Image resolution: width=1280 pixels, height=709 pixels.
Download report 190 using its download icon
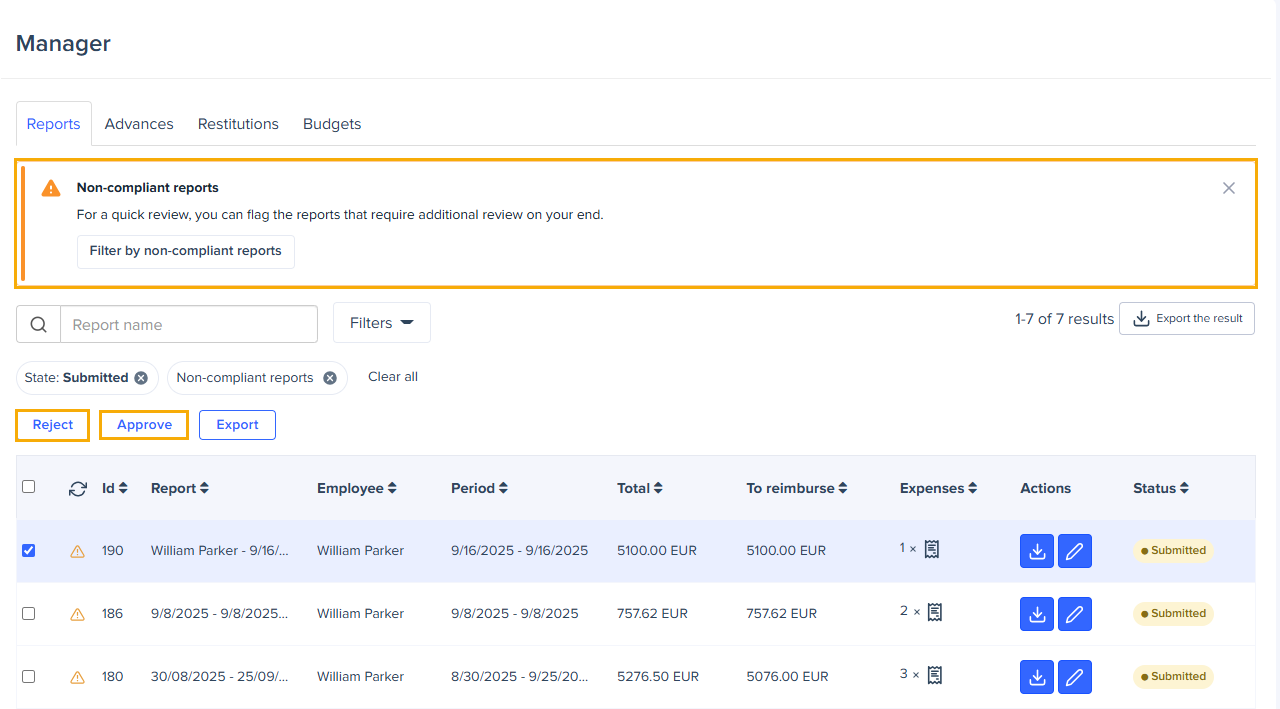[1037, 551]
